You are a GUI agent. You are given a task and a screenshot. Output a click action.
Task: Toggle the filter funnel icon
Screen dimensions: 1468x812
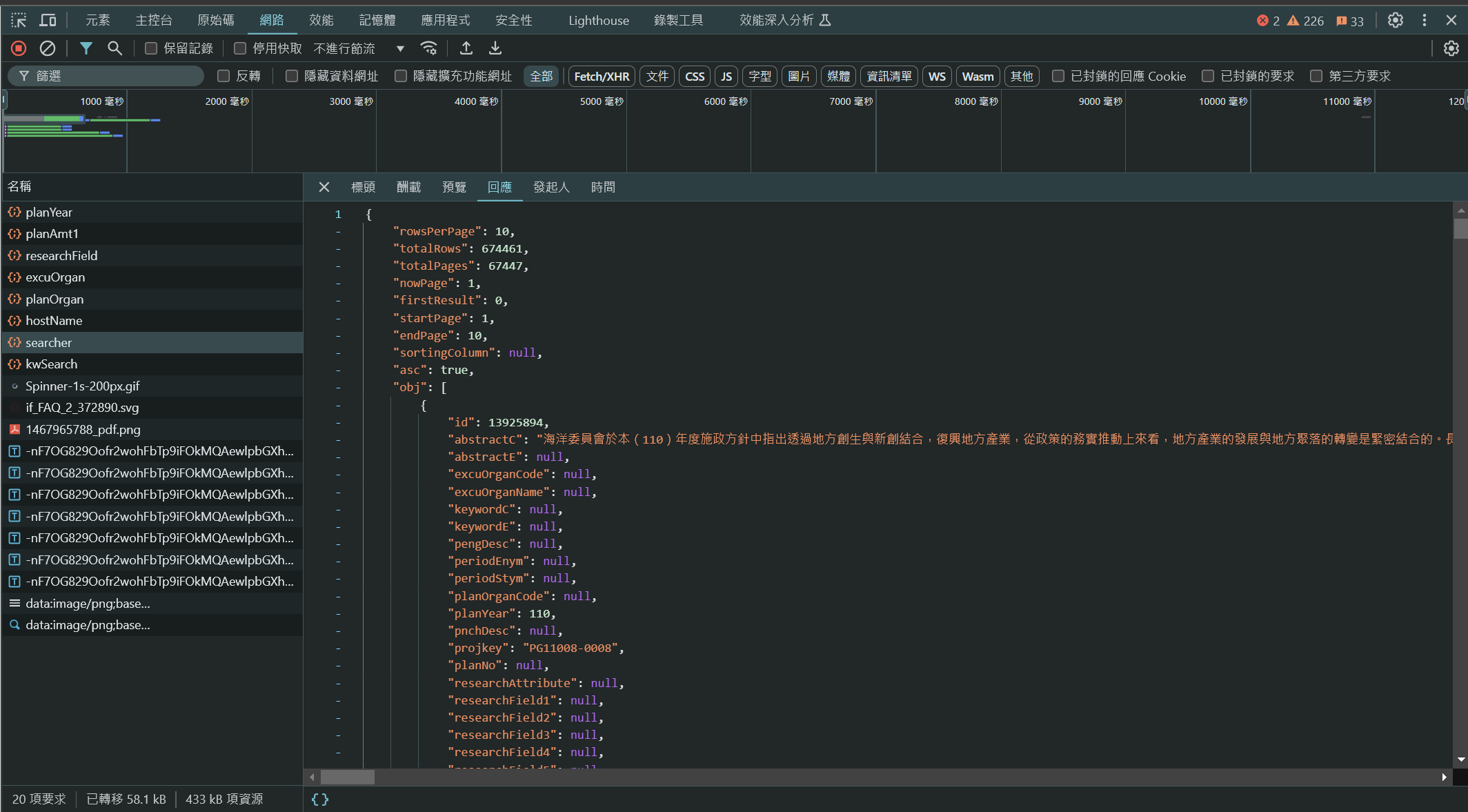tap(86, 48)
